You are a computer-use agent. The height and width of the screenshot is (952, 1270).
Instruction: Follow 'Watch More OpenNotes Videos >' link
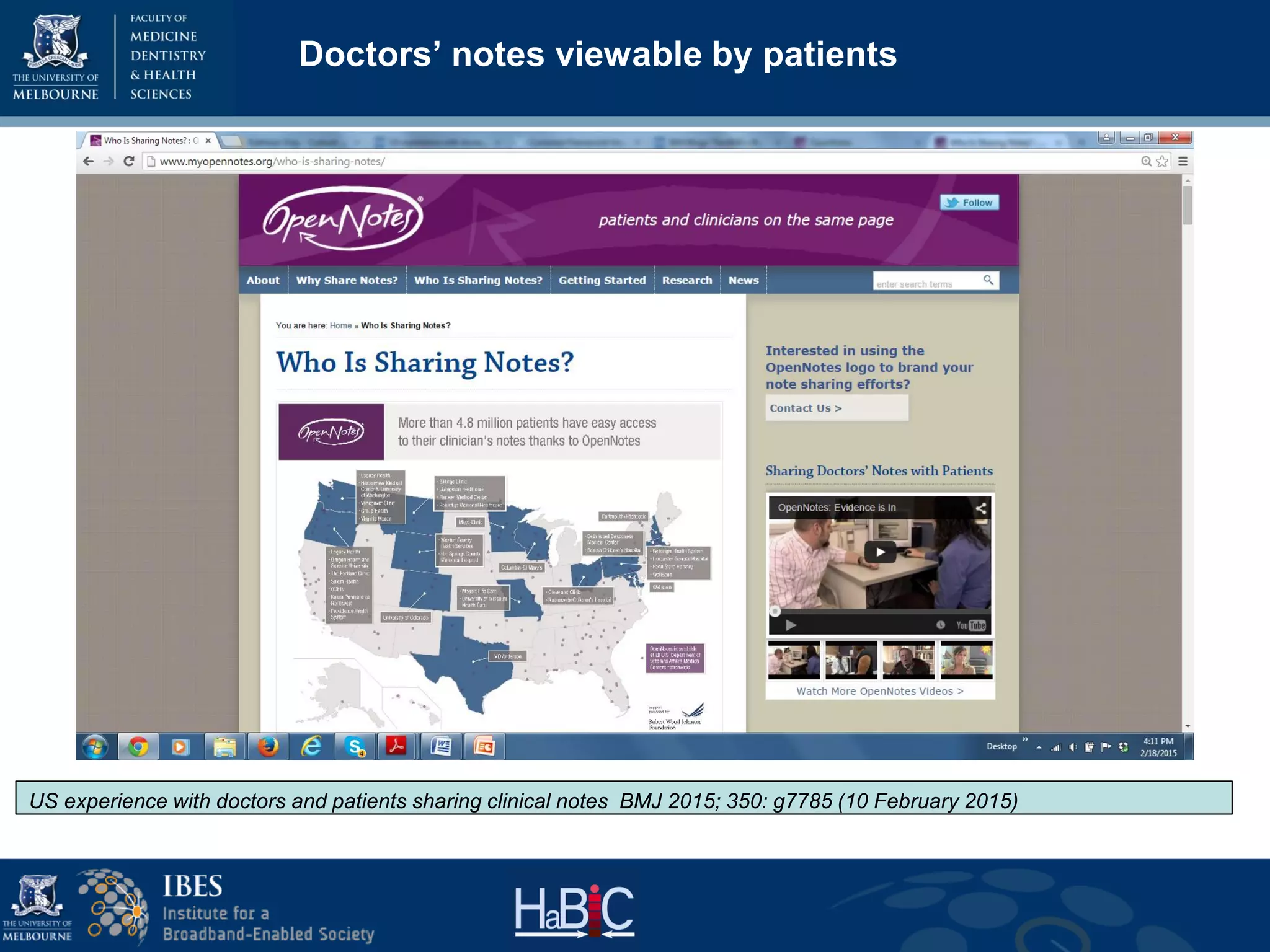pyautogui.click(x=879, y=691)
